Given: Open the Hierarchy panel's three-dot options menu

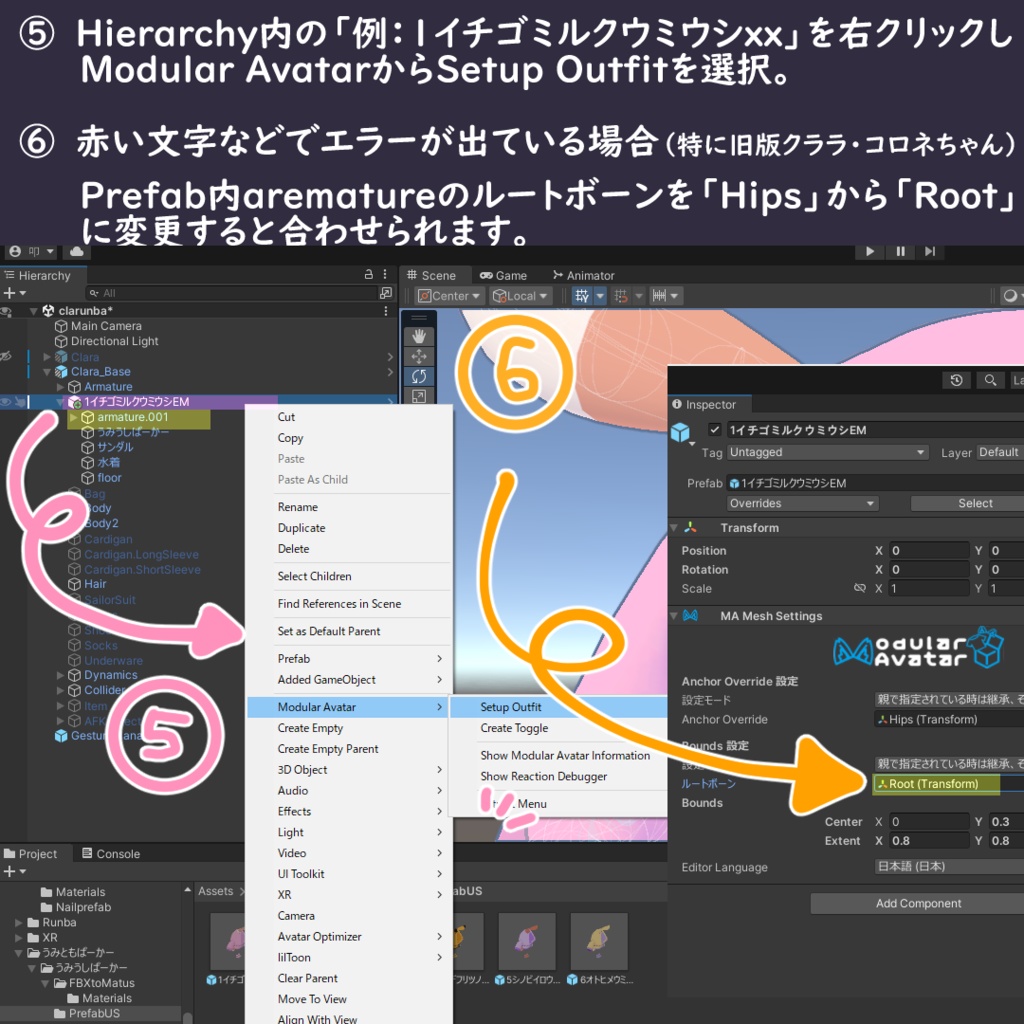Looking at the screenshot, I should 385,274.
